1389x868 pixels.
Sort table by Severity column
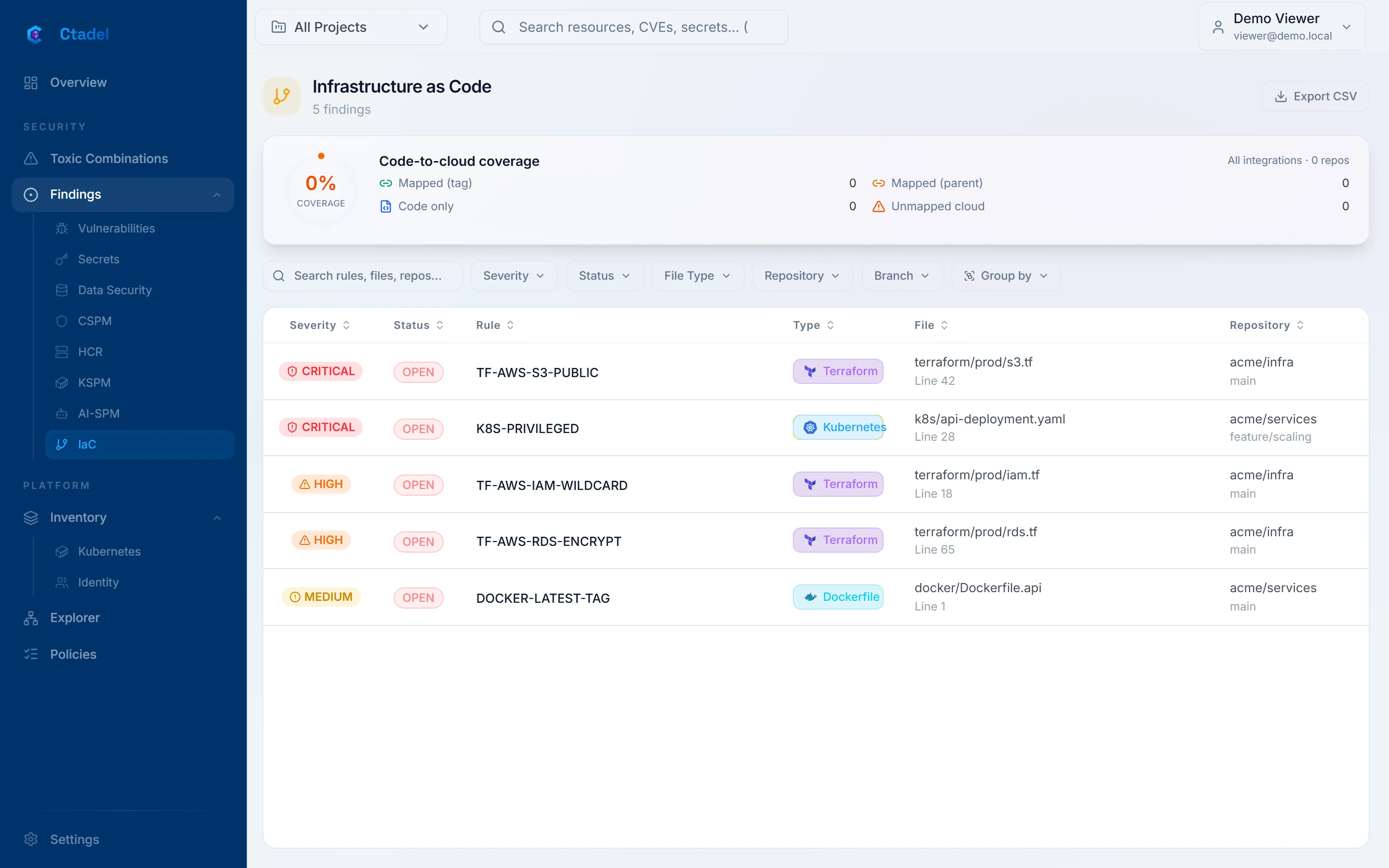coord(320,325)
